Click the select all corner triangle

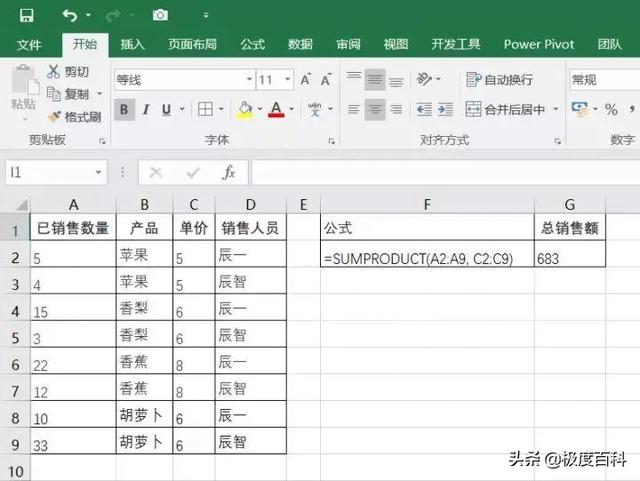[22, 205]
